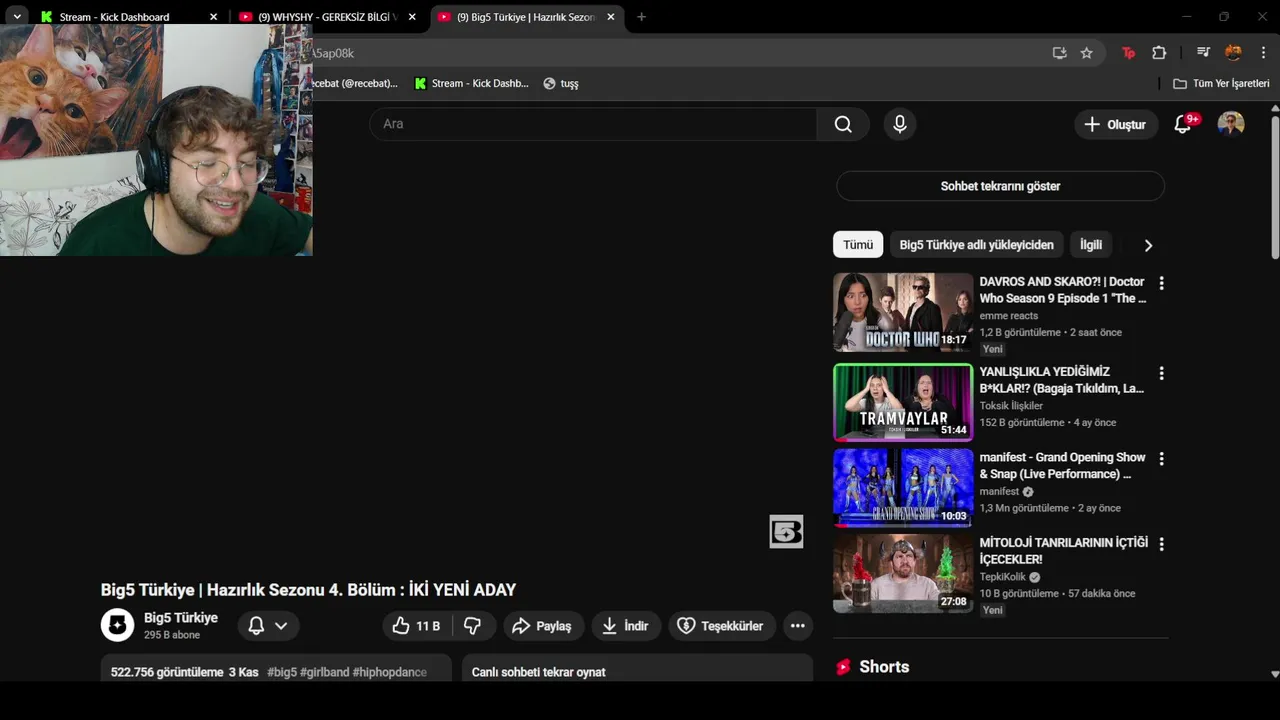Click the install/cast icon in the address bar
Image resolution: width=1280 pixels, height=720 pixels.
[1059, 53]
